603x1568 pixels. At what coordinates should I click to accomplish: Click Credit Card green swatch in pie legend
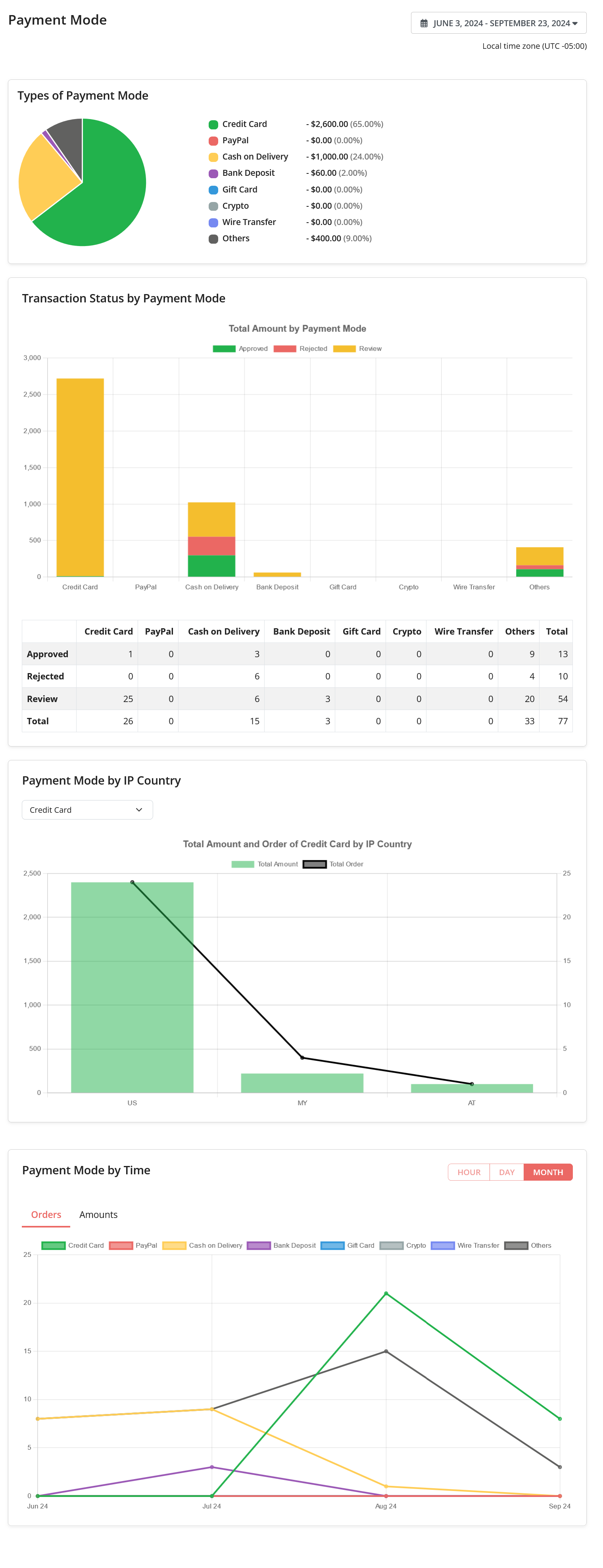click(x=213, y=124)
